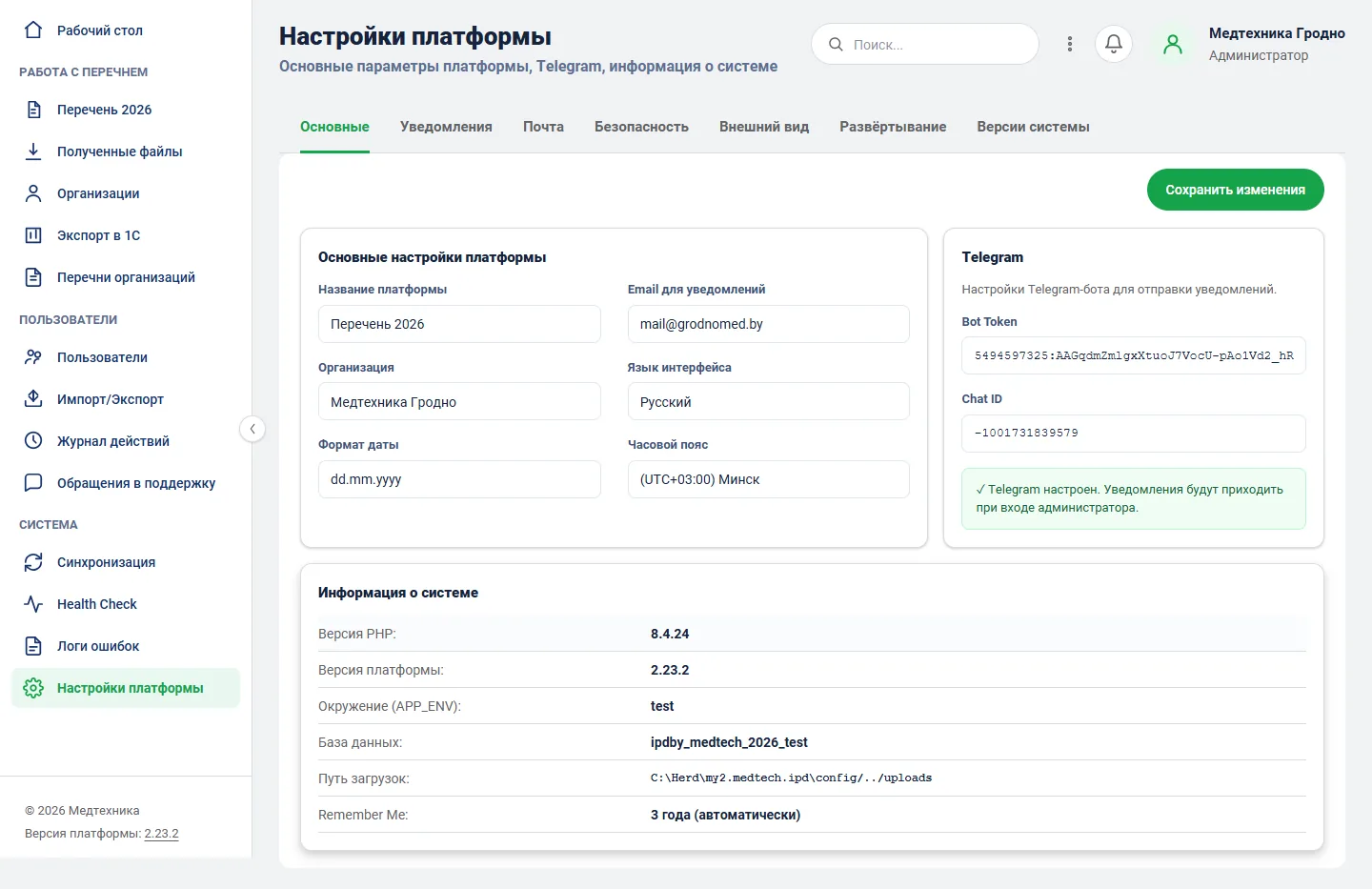Viewport: 1372px width, 889px height.
Task: Open the Часовой пояс dropdown (UTC+03:00) Минск
Action: pos(768,479)
